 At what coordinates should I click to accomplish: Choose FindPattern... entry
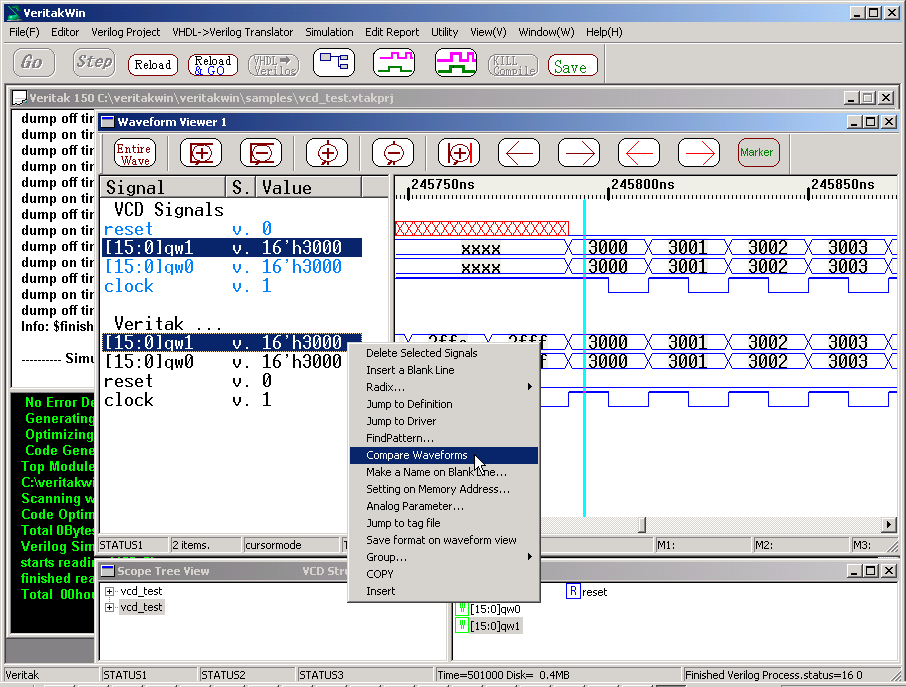(x=444, y=438)
